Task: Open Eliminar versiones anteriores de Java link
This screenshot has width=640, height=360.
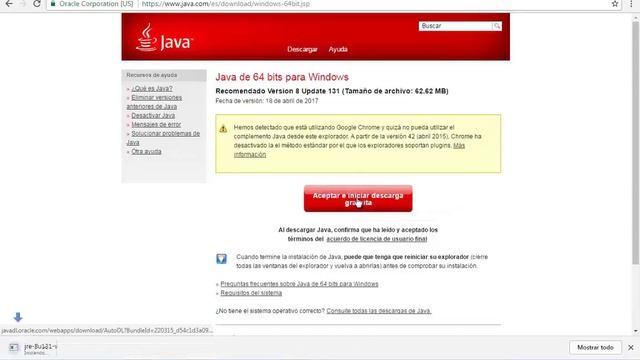Action: pyautogui.click(x=154, y=102)
